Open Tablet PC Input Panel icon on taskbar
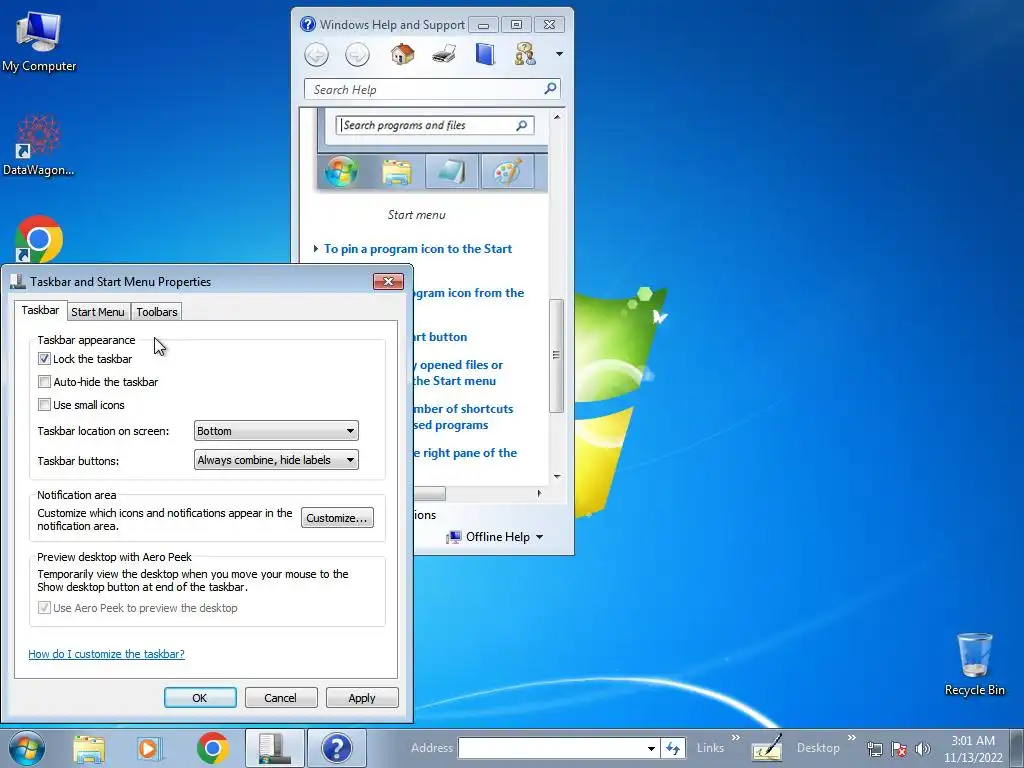This screenshot has width=1024, height=768. tap(767, 748)
